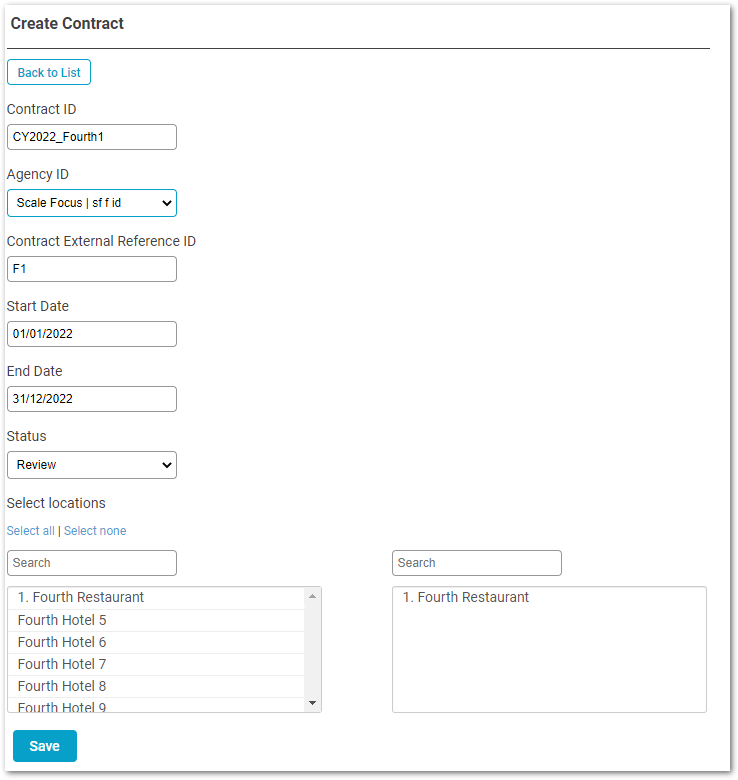Screen dimensions: 738x780
Task: Click the Start Date field
Action: [92, 334]
